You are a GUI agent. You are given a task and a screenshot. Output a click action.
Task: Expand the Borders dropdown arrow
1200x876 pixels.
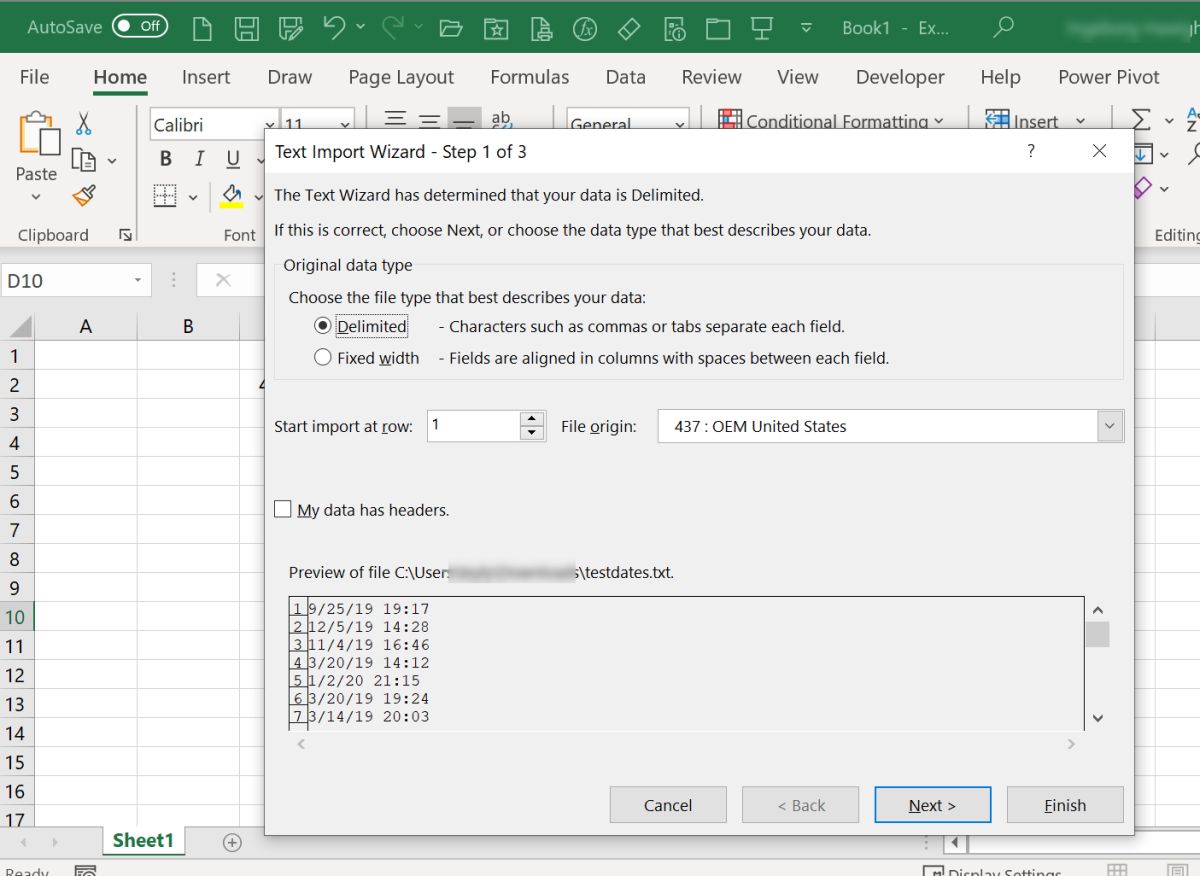(192, 197)
